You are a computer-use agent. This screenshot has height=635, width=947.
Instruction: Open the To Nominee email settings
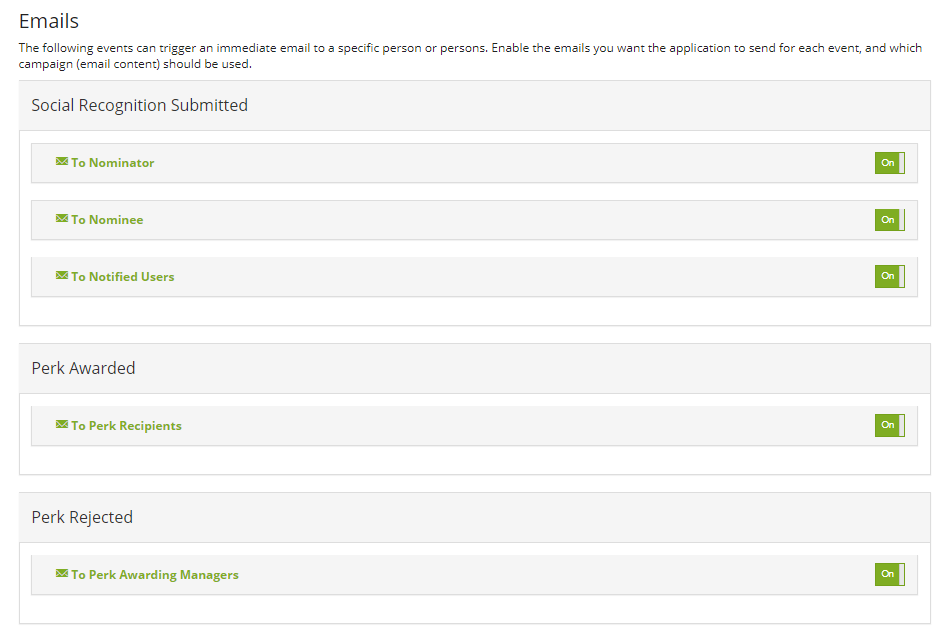point(110,219)
